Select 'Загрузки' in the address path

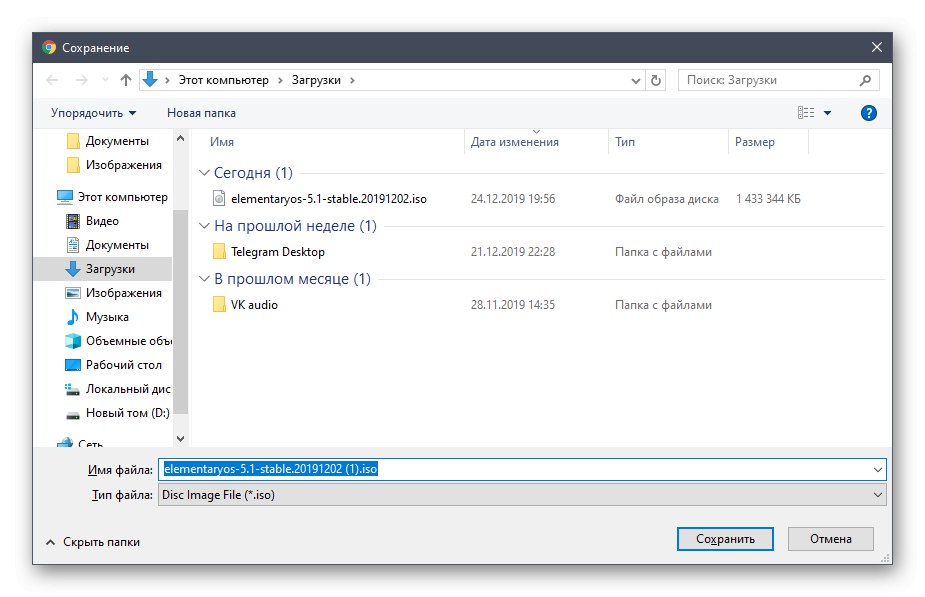316,80
